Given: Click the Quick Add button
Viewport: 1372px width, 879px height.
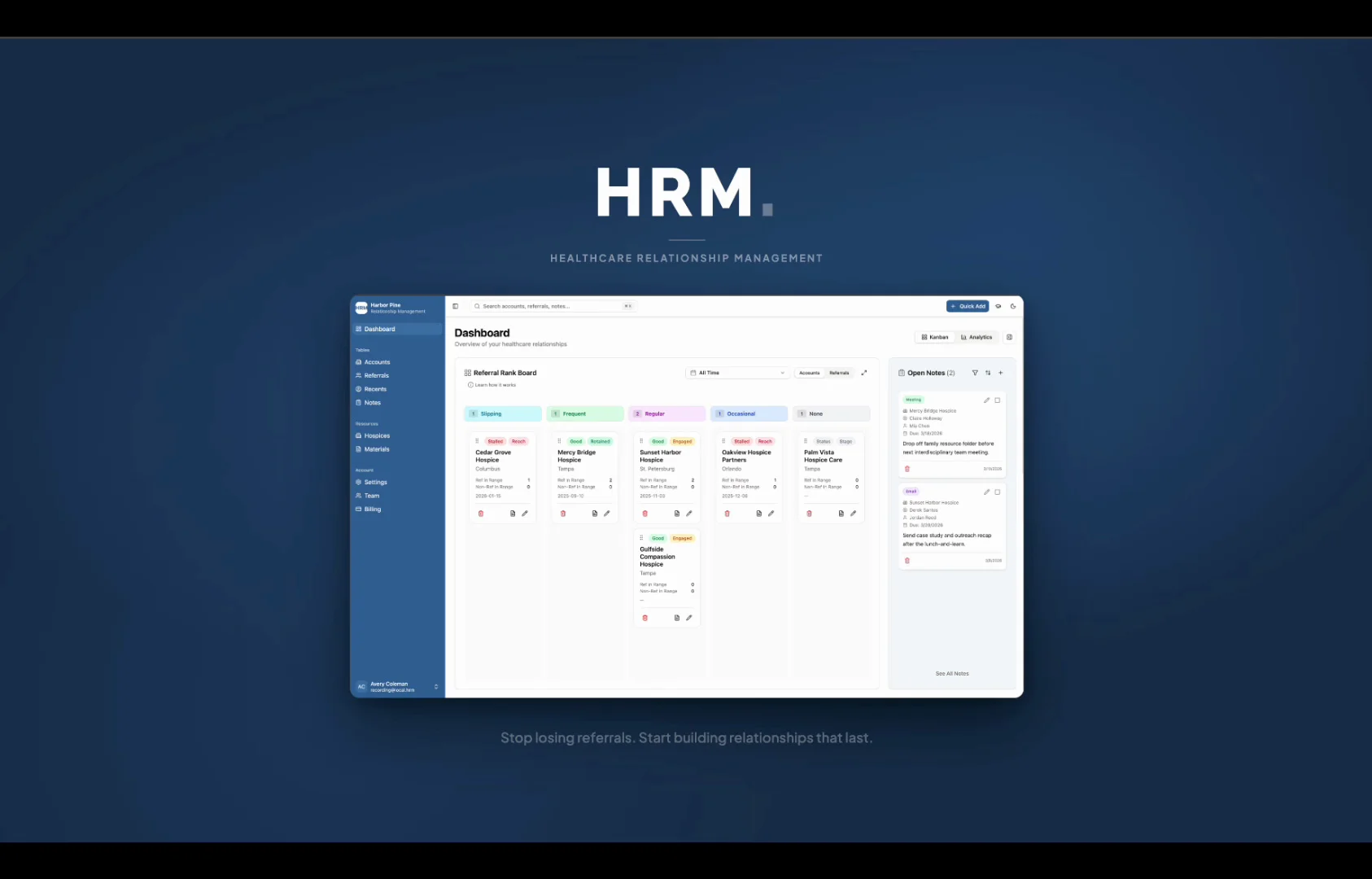Looking at the screenshot, I should 968,307.
